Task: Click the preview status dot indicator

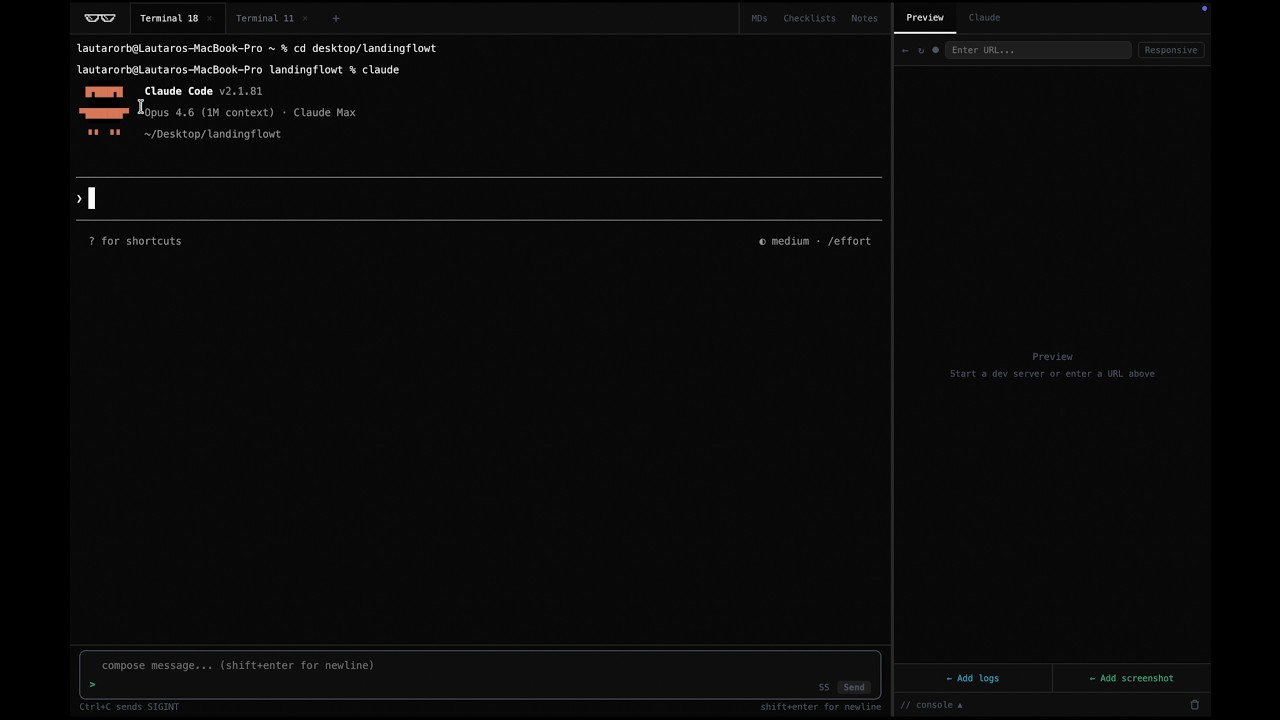Action: (936, 50)
